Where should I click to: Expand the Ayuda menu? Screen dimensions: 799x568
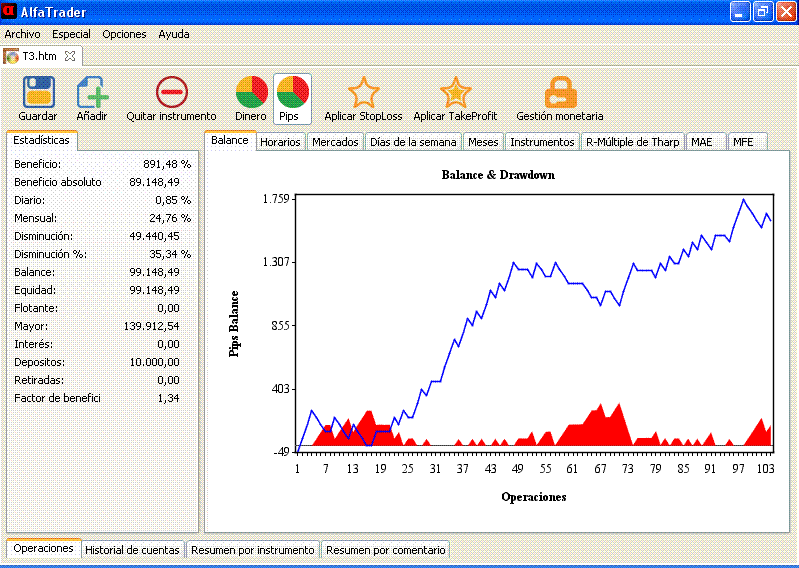click(173, 34)
